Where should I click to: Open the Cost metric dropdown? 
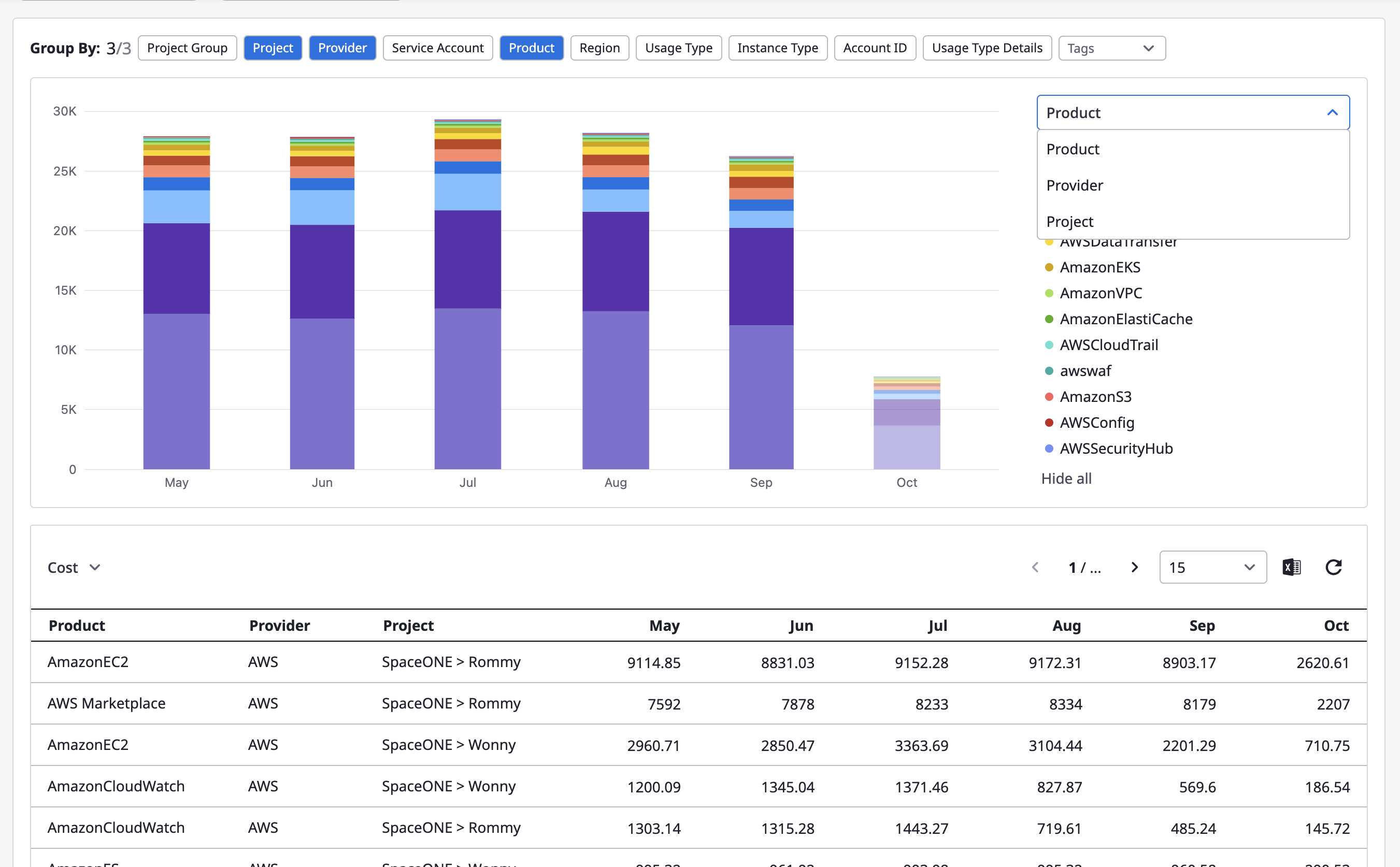tap(74, 567)
